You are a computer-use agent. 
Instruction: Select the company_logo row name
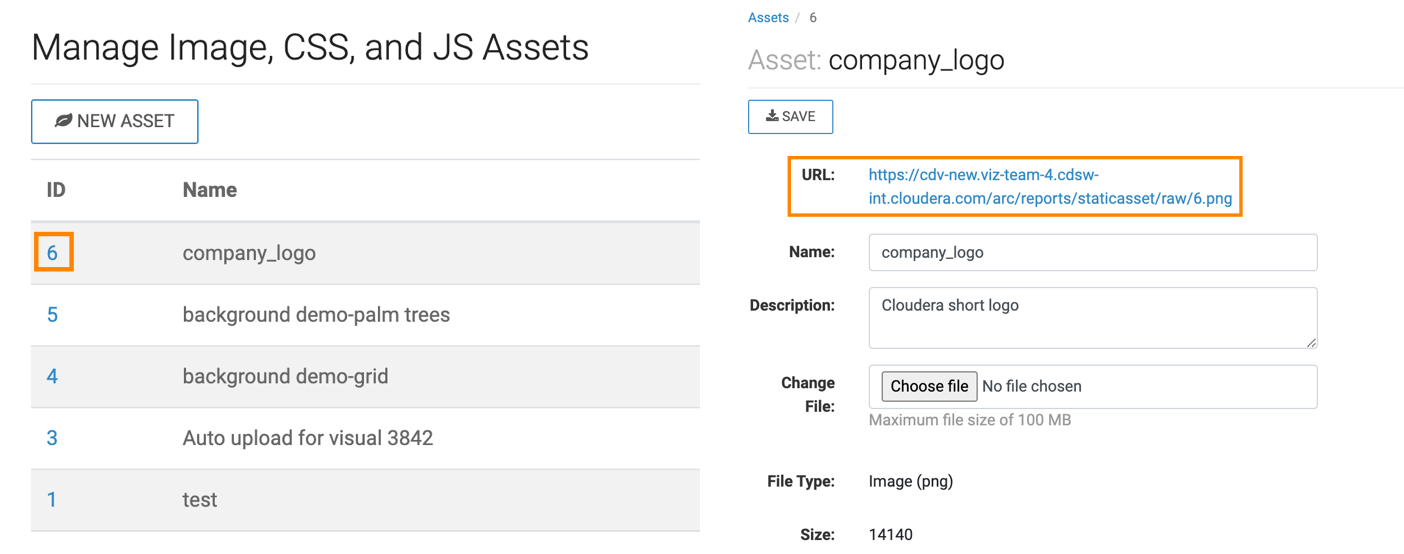[249, 253]
